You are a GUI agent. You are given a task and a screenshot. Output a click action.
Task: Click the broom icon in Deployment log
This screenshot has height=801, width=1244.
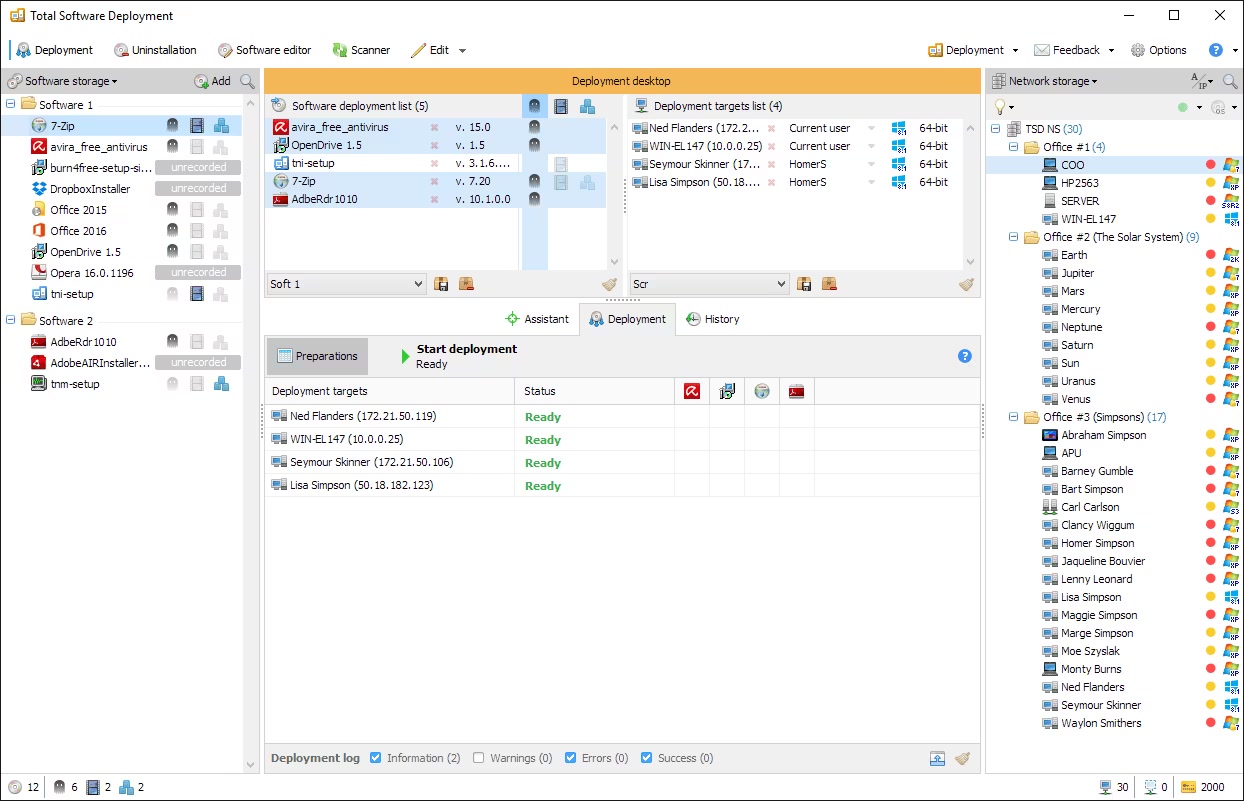click(962, 758)
